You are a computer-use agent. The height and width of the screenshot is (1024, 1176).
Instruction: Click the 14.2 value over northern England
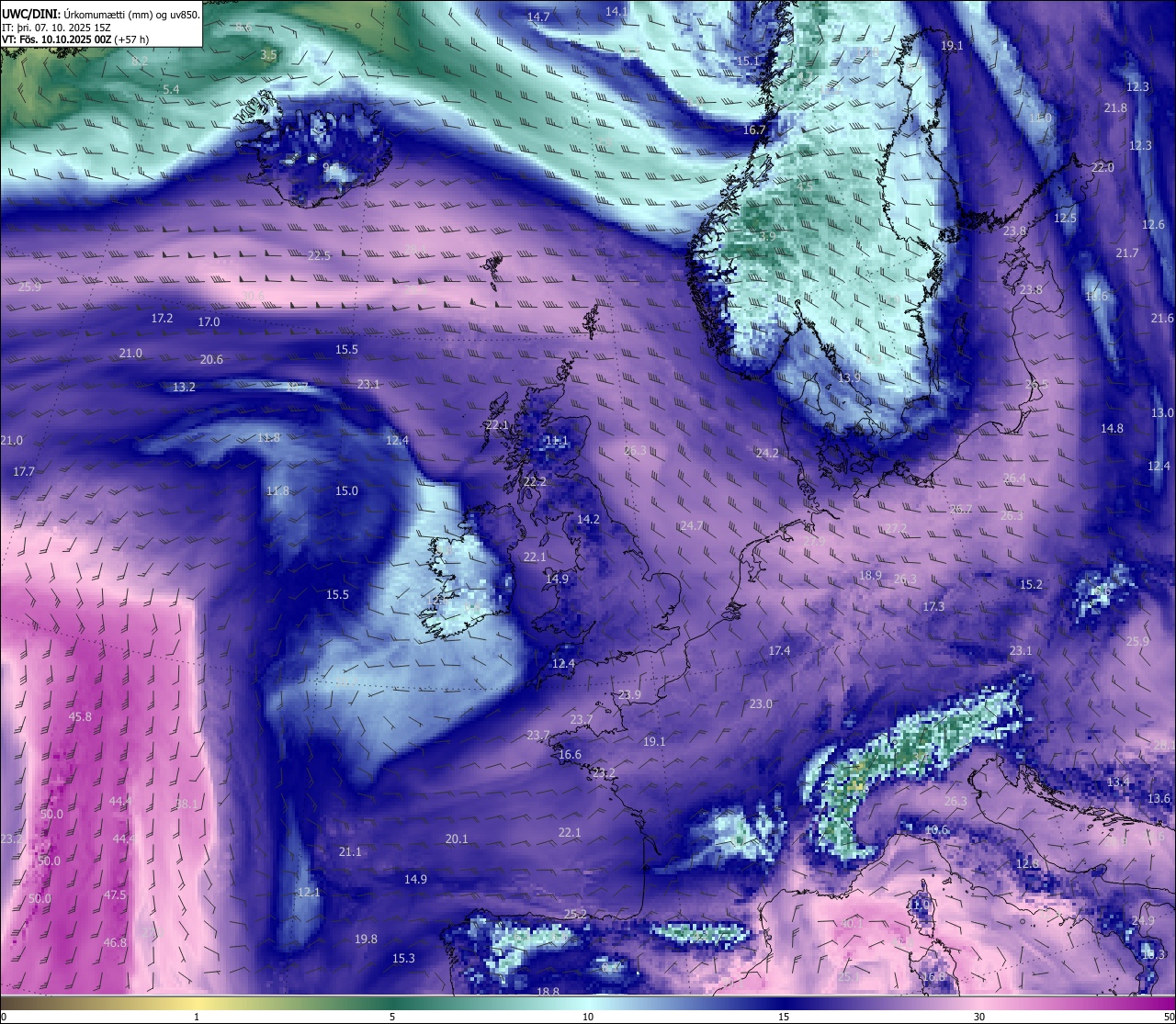(588, 519)
